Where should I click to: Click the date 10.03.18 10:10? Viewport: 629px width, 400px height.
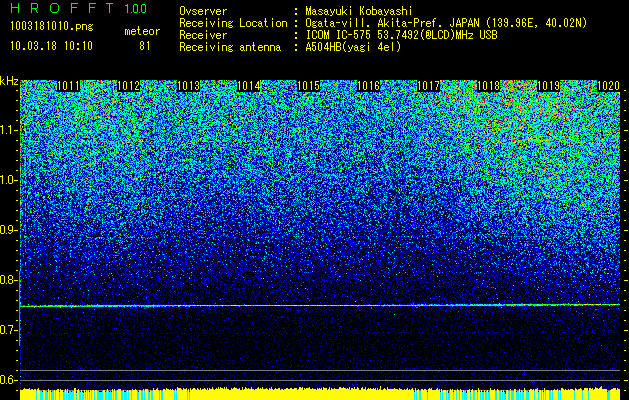[51, 46]
